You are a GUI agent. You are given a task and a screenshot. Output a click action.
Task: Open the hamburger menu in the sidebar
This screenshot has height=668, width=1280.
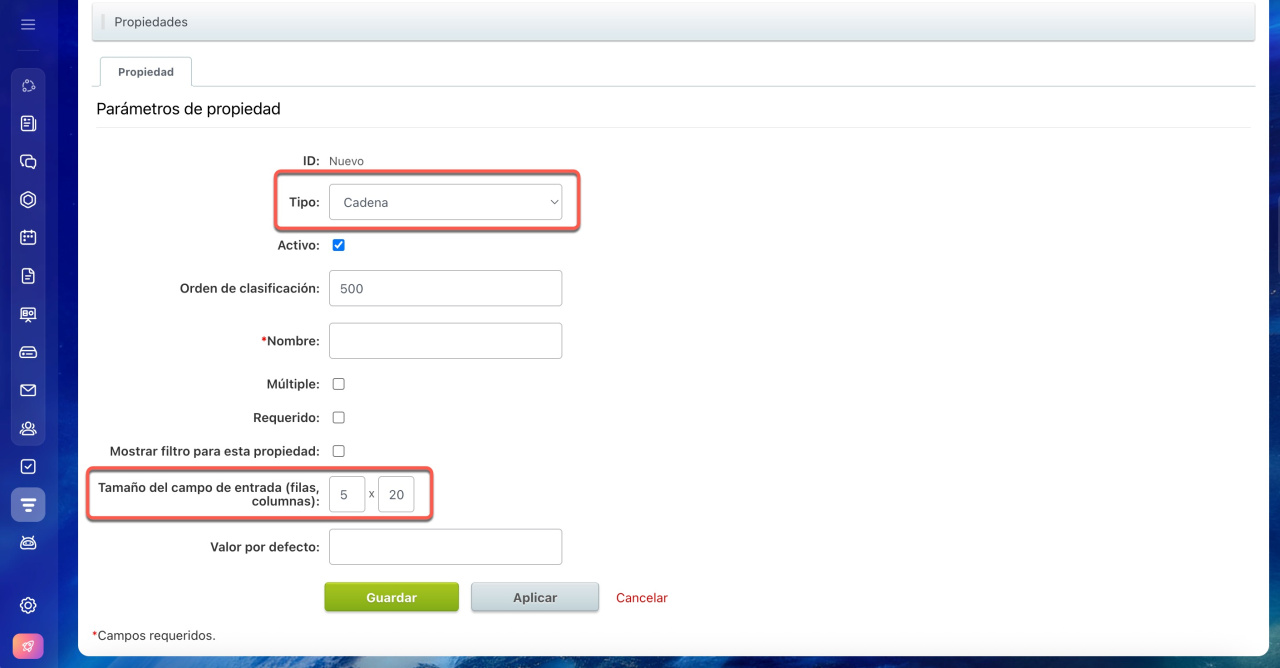[28, 24]
